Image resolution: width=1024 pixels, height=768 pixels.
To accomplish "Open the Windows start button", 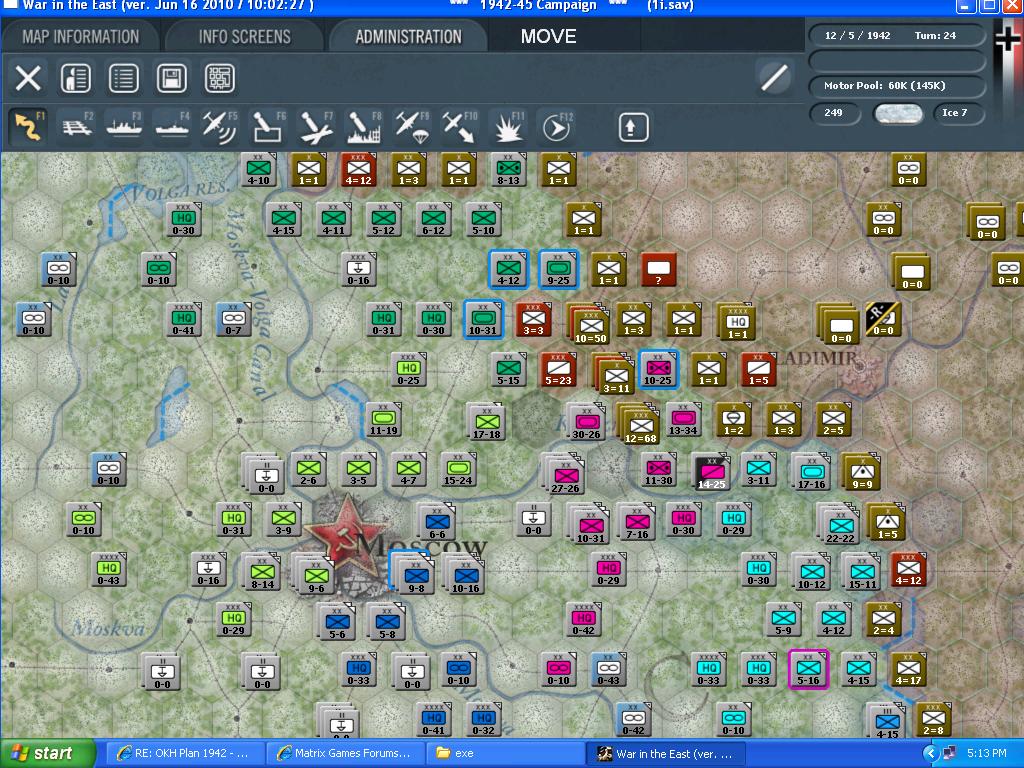I will click(48, 753).
